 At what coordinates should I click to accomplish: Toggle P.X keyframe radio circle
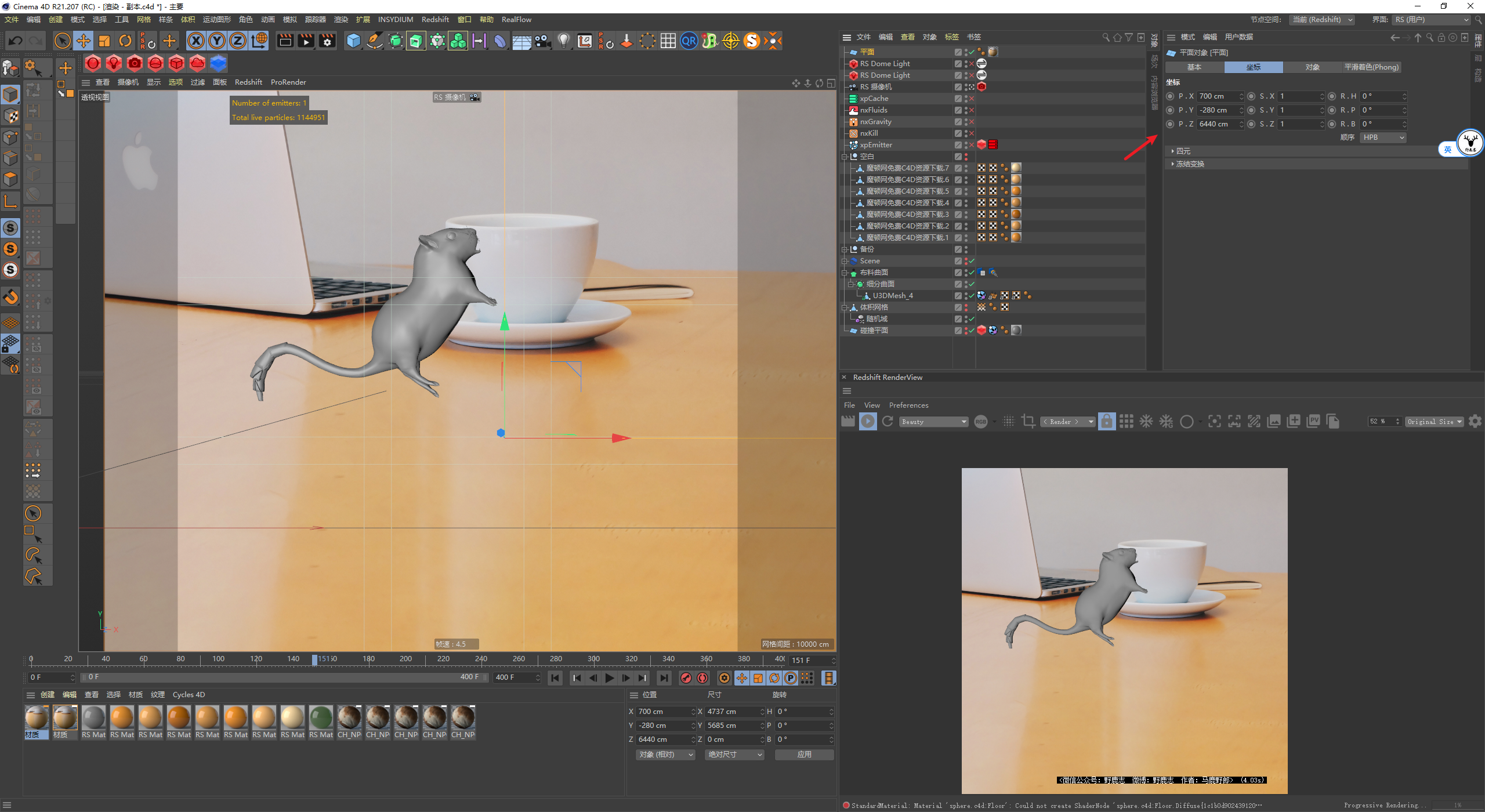1170,96
